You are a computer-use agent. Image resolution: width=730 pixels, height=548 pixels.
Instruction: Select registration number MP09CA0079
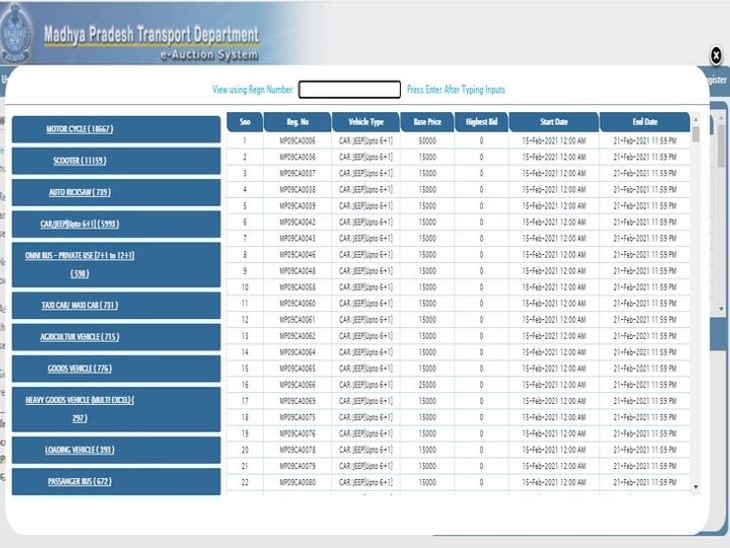(x=297, y=466)
